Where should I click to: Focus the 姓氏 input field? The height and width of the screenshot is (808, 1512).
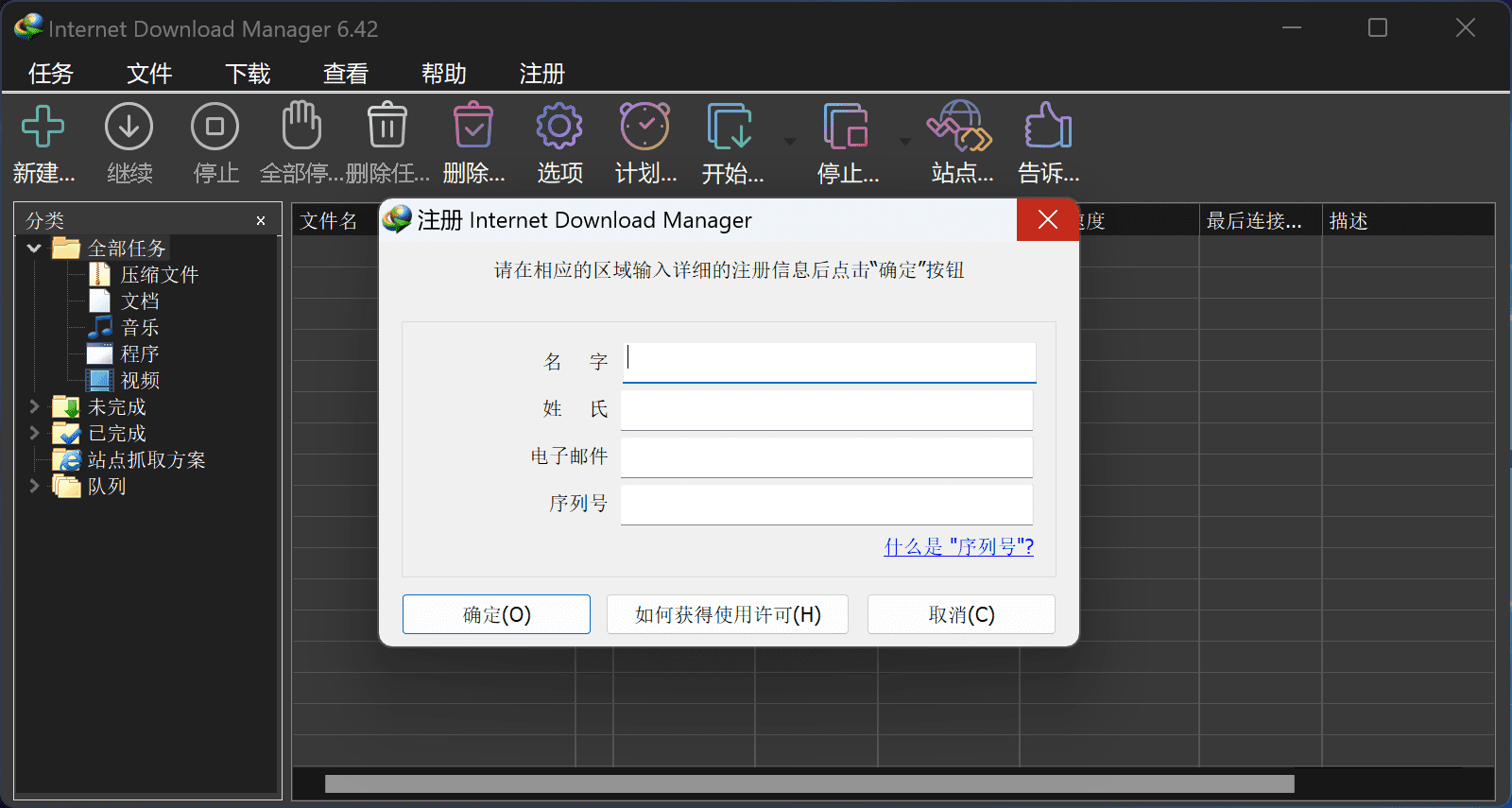tap(827, 410)
